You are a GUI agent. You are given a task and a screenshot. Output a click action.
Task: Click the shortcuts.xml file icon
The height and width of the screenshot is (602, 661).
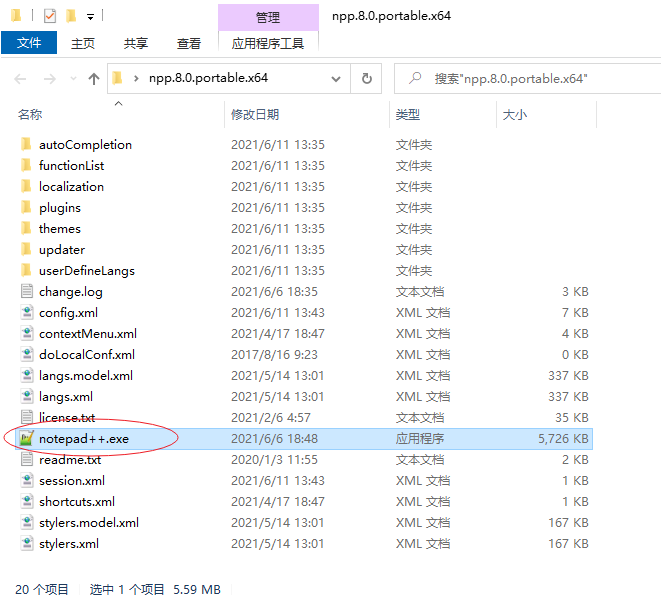[x=27, y=502]
